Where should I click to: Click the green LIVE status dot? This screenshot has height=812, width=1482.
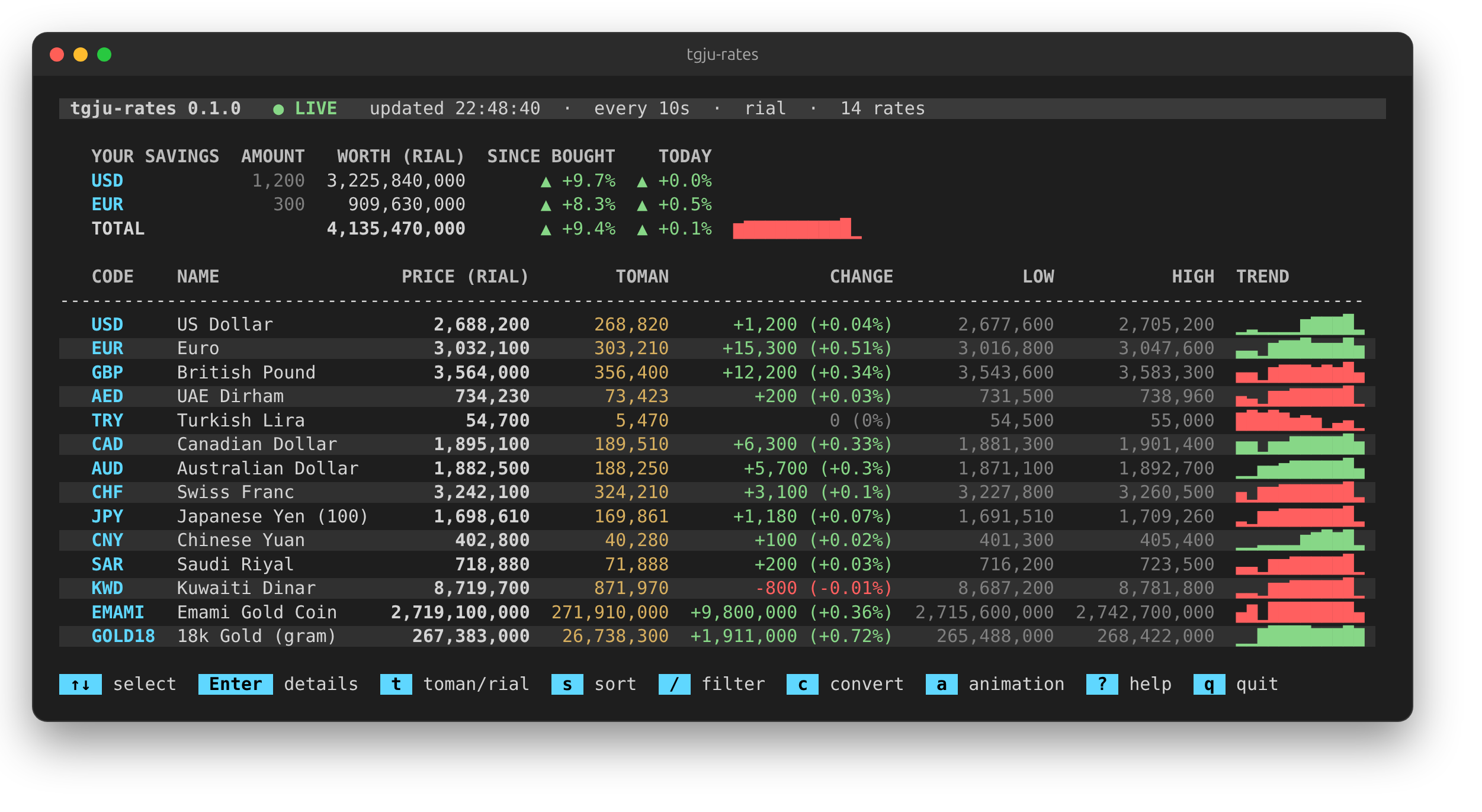278,110
